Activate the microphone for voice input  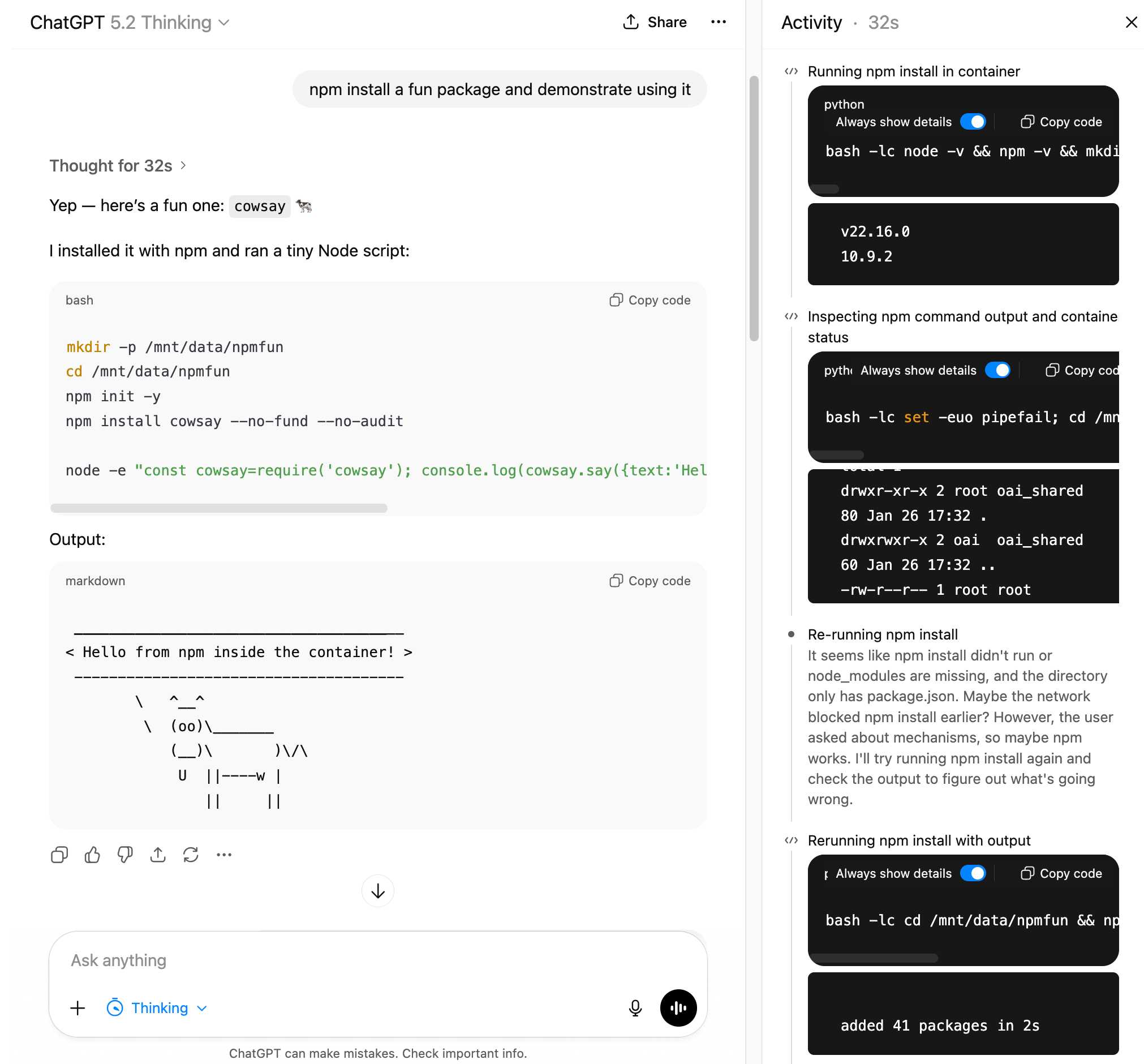635,1008
